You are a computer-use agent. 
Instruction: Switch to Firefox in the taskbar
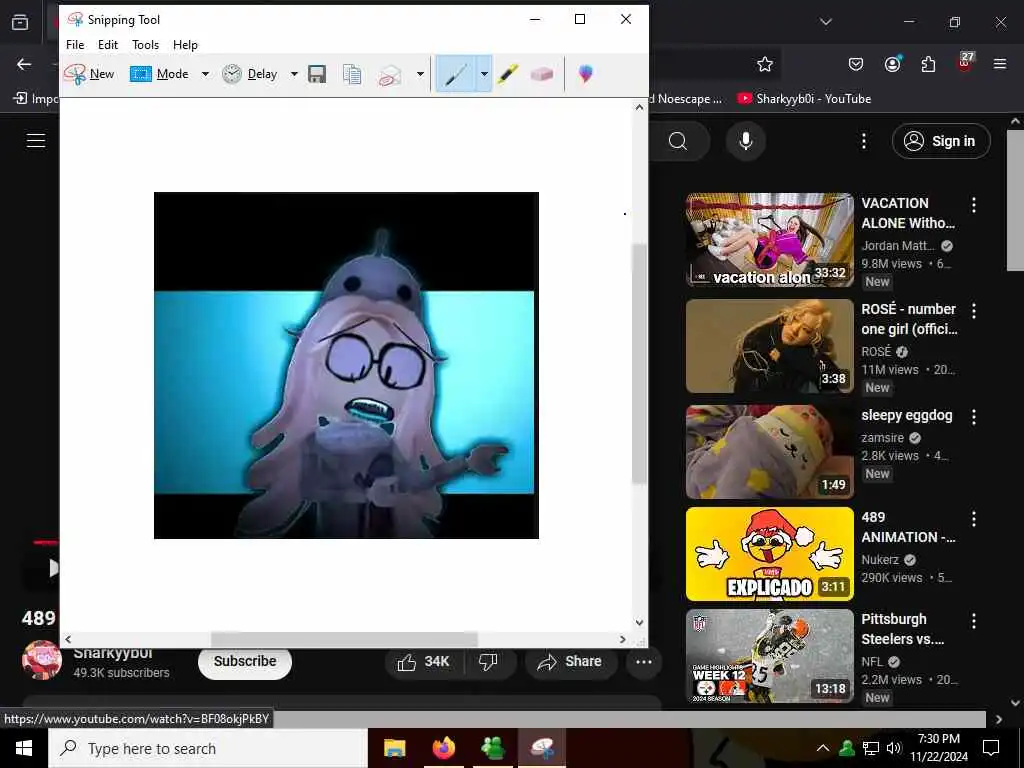(x=443, y=748)
